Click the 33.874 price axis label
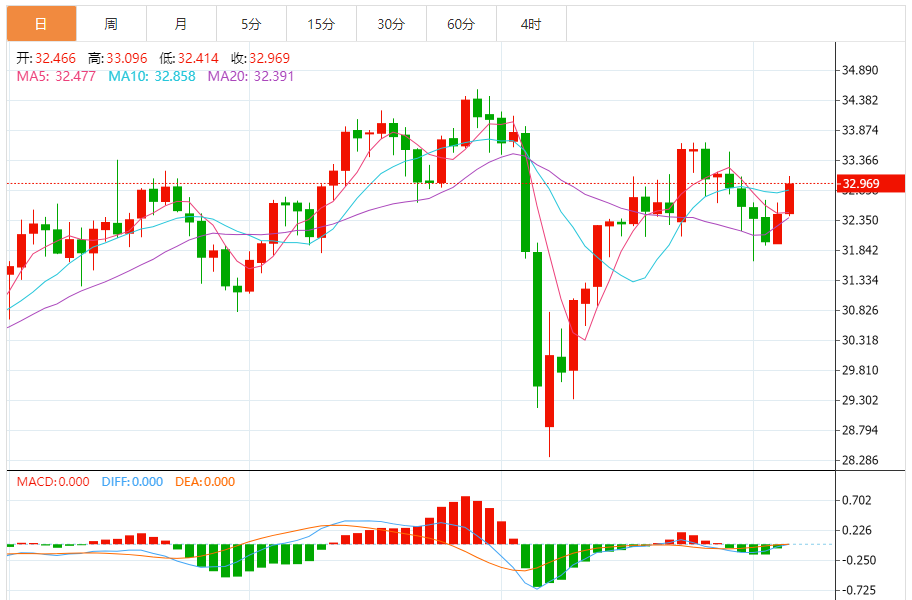The image size is (912, 600). (860, 130)
